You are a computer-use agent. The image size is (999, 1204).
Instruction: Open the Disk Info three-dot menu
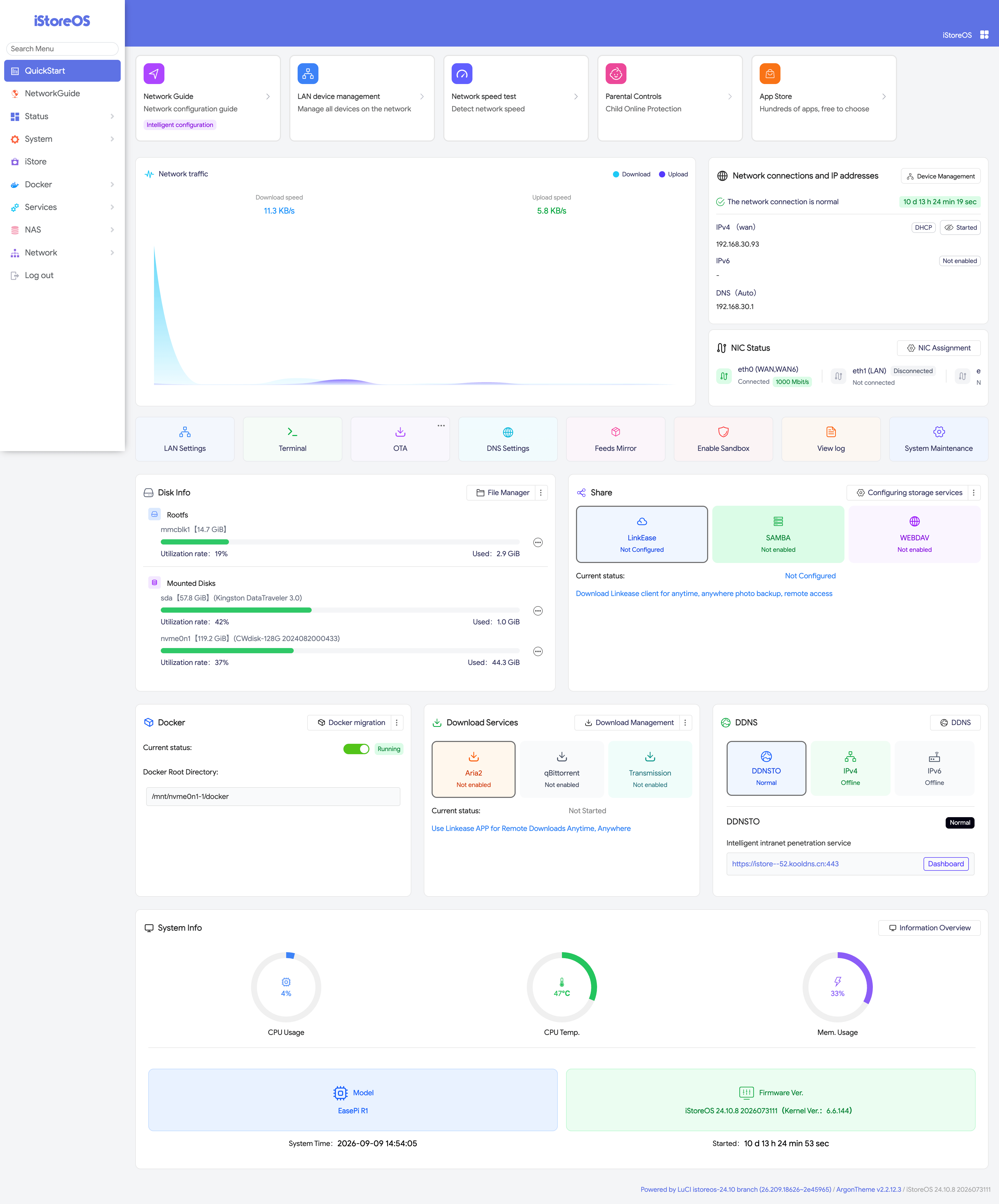(541, 493)
